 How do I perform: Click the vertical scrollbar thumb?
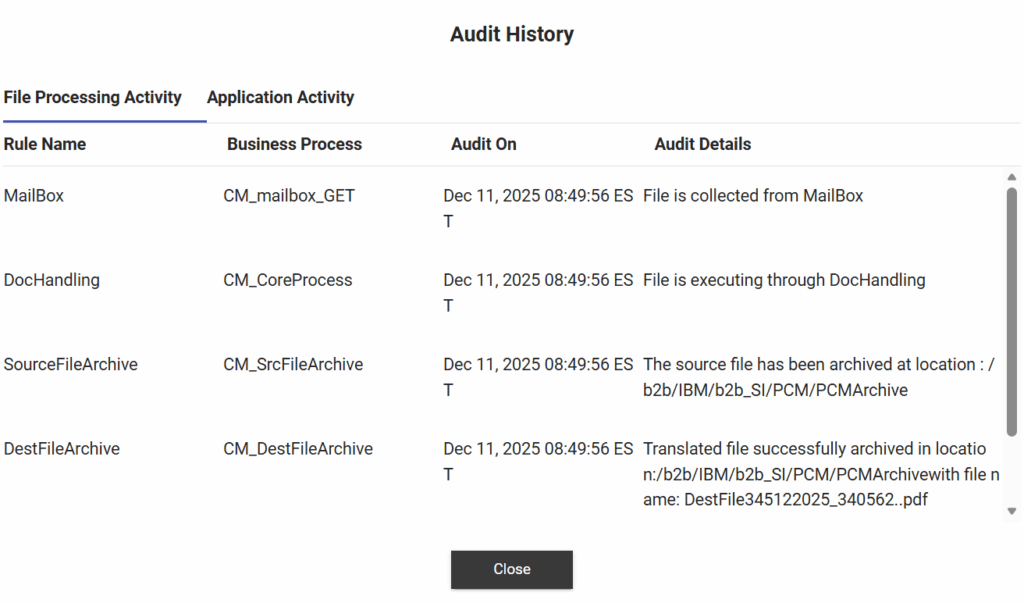1011,310
